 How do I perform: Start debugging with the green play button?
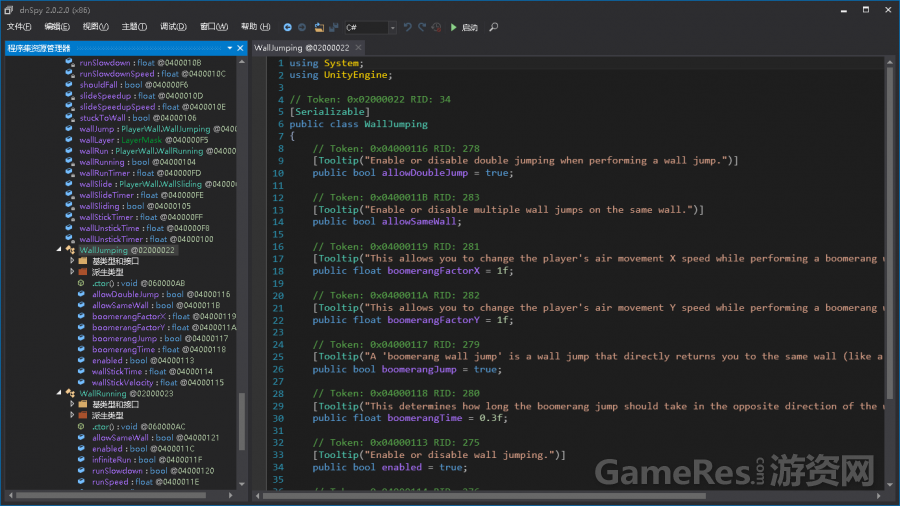(x=453, y=27)
